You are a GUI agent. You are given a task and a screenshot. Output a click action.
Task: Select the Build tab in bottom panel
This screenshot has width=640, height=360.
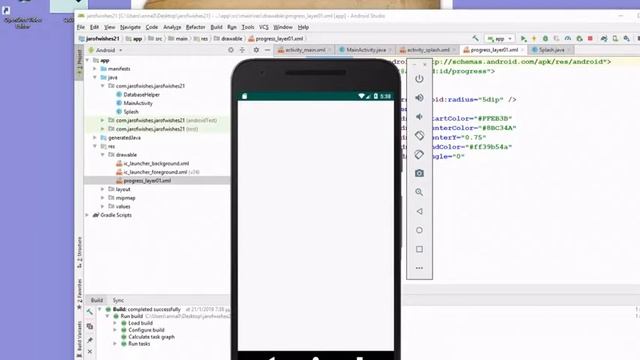click(x=97, y=300)
